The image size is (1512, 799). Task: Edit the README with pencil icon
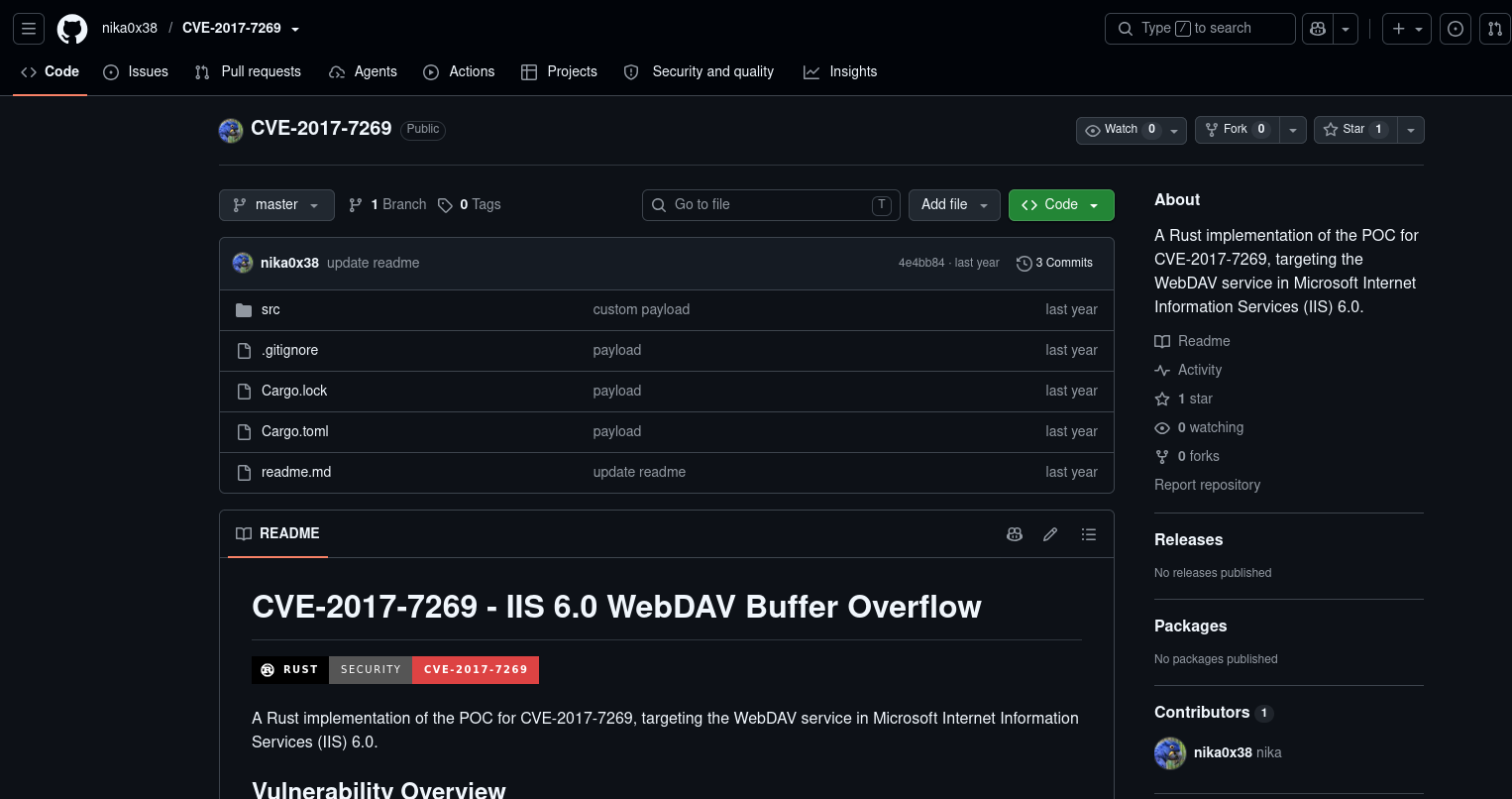tap(1050, 534)
